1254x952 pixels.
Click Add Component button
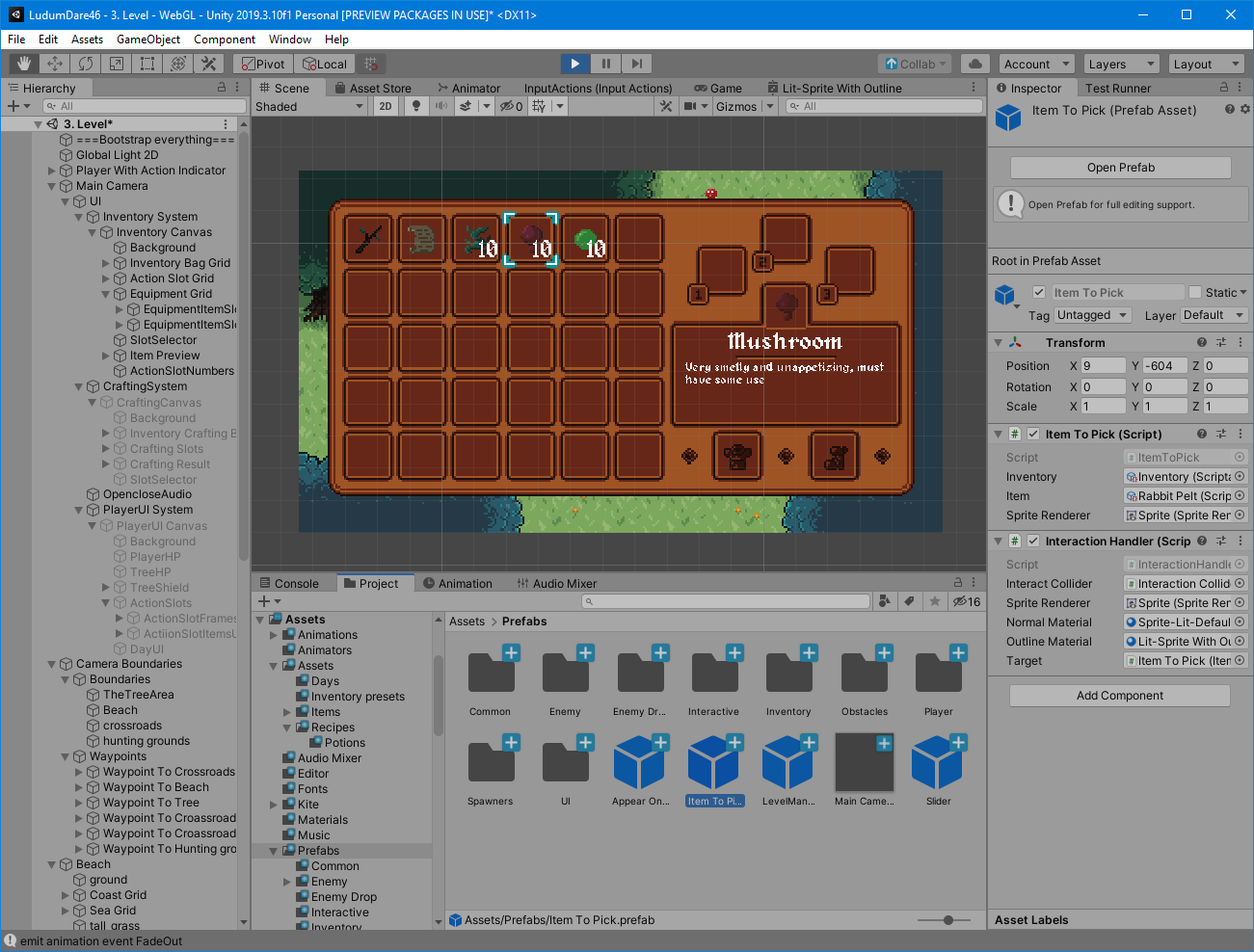click(1120, 696)
